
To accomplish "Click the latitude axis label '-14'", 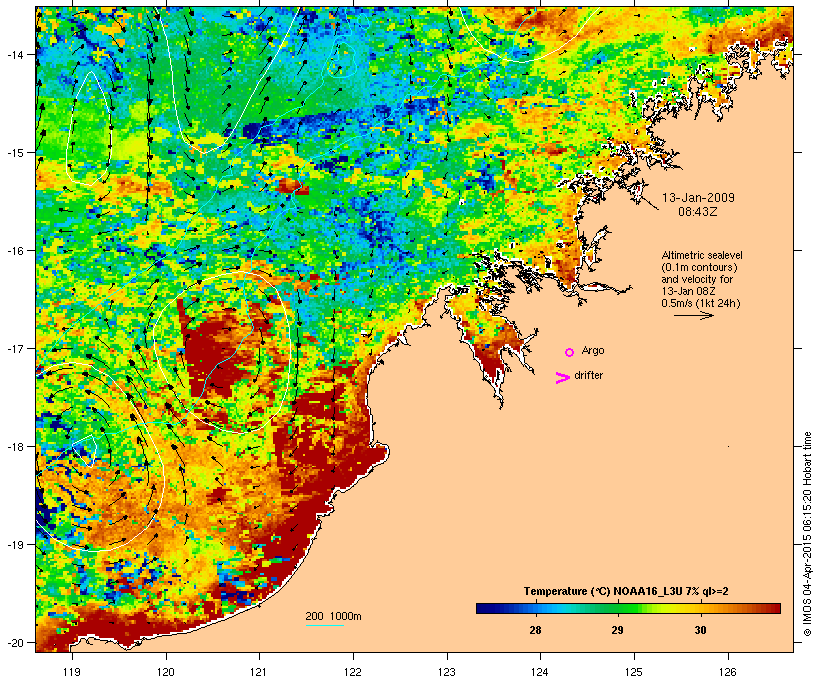I will click(14, 54).
